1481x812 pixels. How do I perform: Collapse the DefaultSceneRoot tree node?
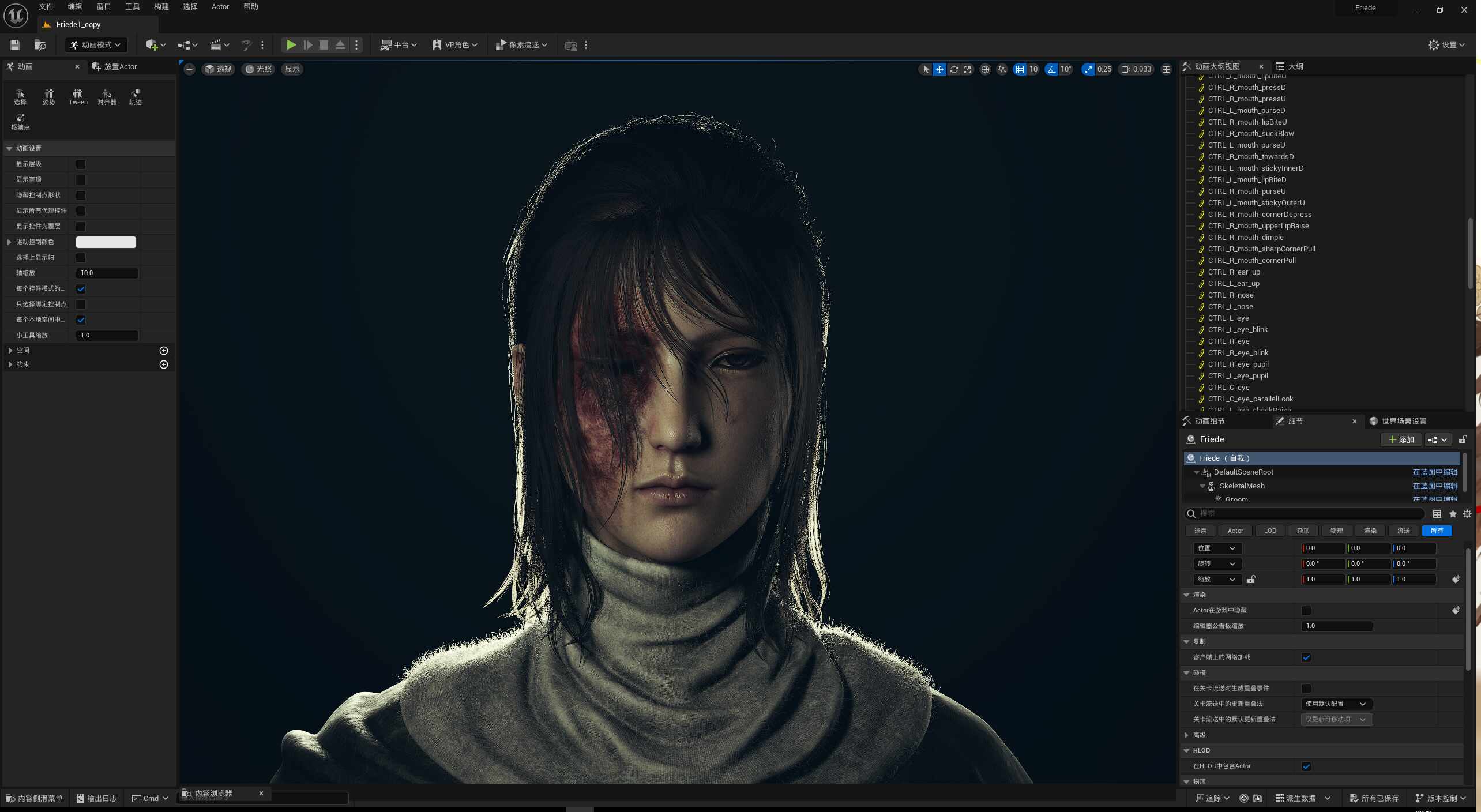coord(1196,472)
